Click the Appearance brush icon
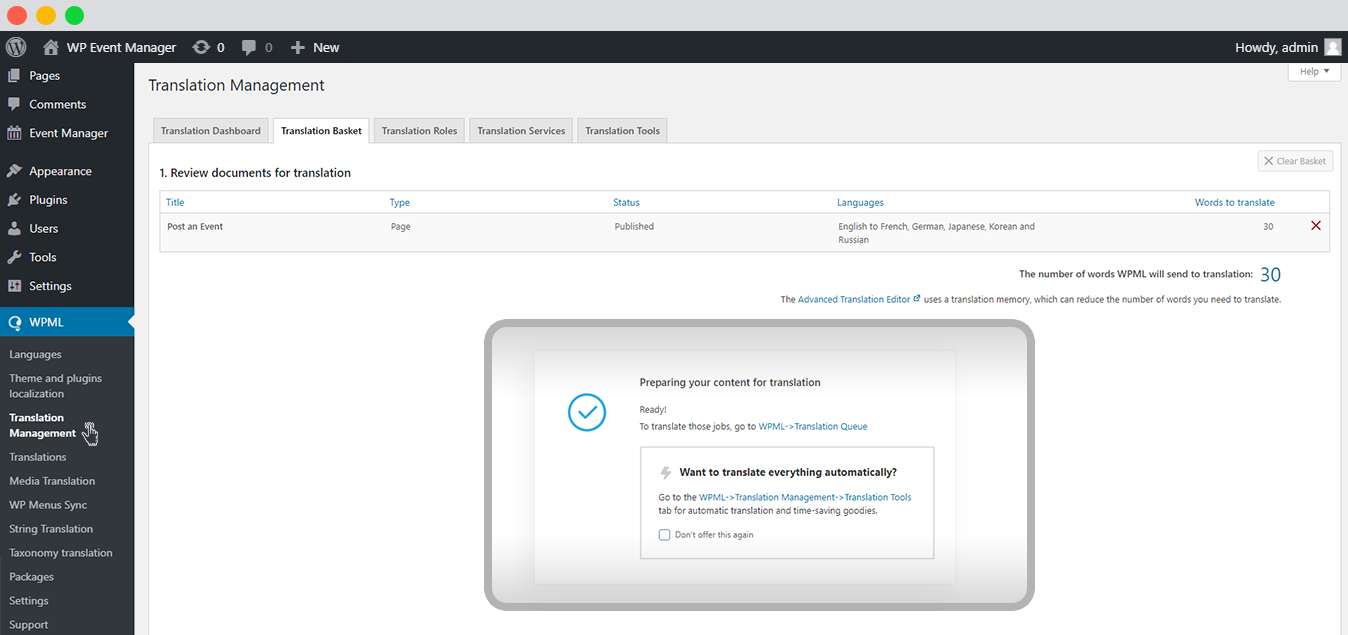1348x635 pixels. [x=14, y=171]
